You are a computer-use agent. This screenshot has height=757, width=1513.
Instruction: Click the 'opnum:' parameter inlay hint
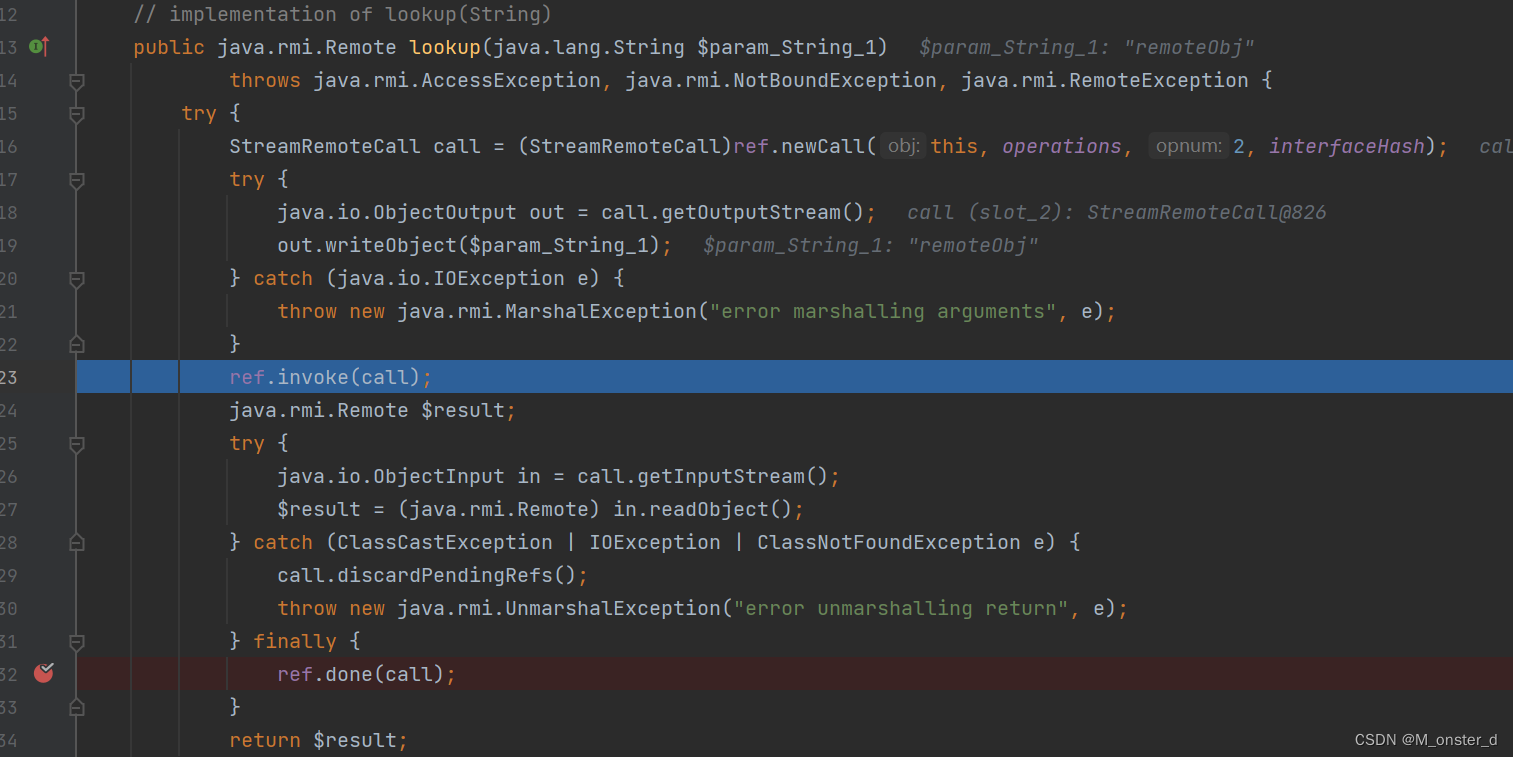click(1188, 146)
